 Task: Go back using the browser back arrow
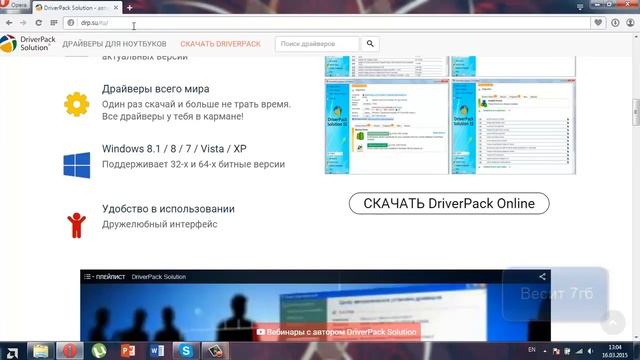coord(9,23)
